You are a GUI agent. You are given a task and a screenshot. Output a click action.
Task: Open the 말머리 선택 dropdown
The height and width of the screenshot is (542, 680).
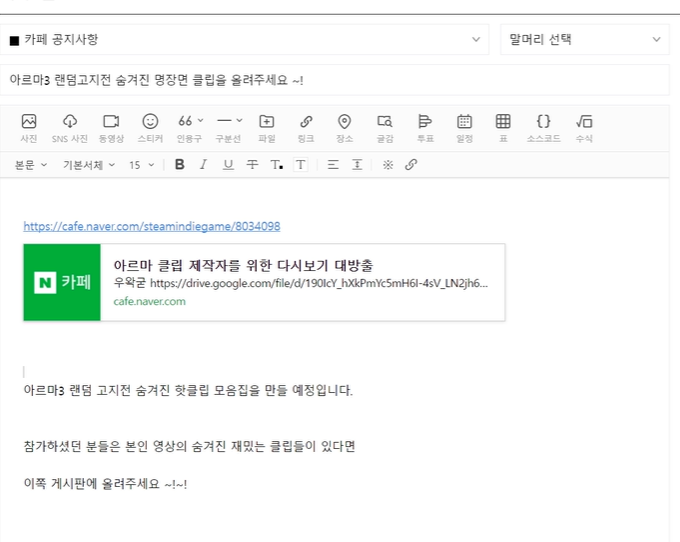tap(585, 39)
